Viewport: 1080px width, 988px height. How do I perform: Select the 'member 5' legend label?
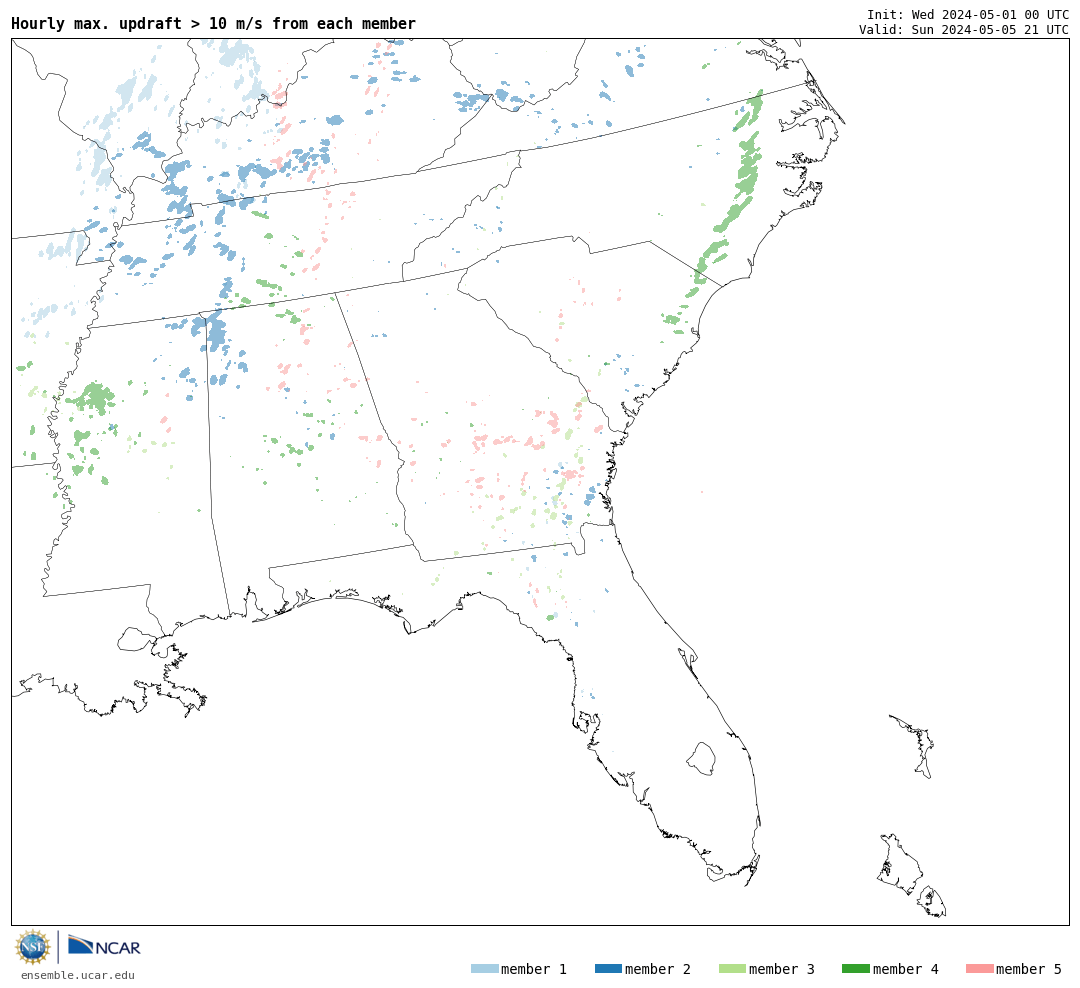[x=1029, y=969]
